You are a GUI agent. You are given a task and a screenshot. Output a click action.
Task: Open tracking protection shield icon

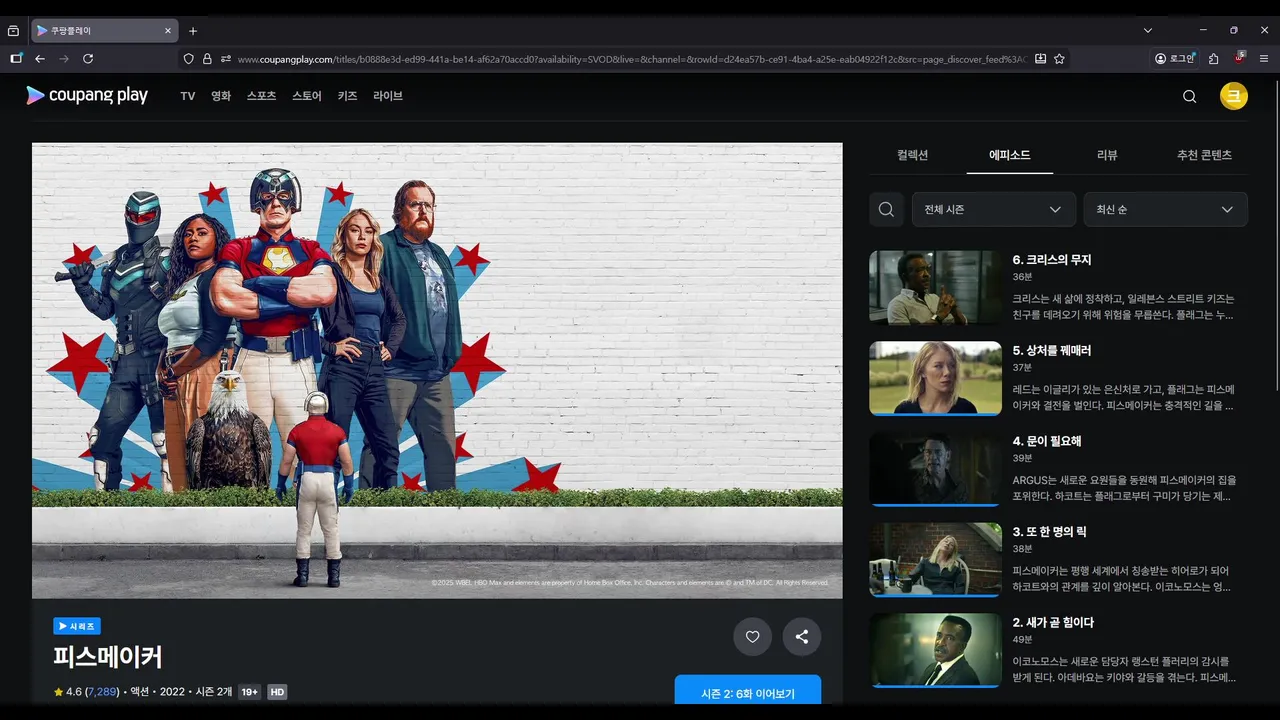188,59
